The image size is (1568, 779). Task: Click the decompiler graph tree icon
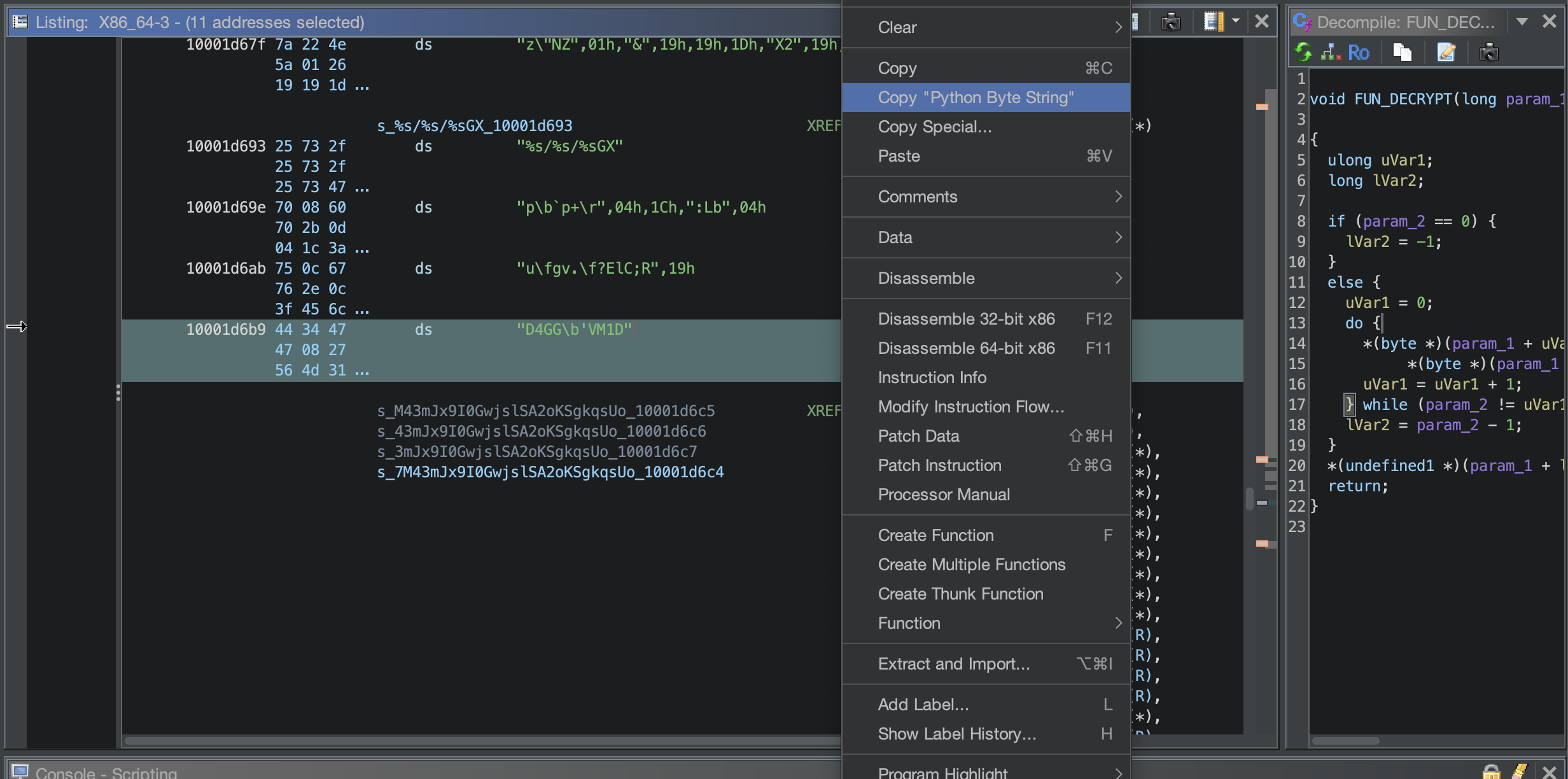pyautogui.click(x=1330, y=52)
